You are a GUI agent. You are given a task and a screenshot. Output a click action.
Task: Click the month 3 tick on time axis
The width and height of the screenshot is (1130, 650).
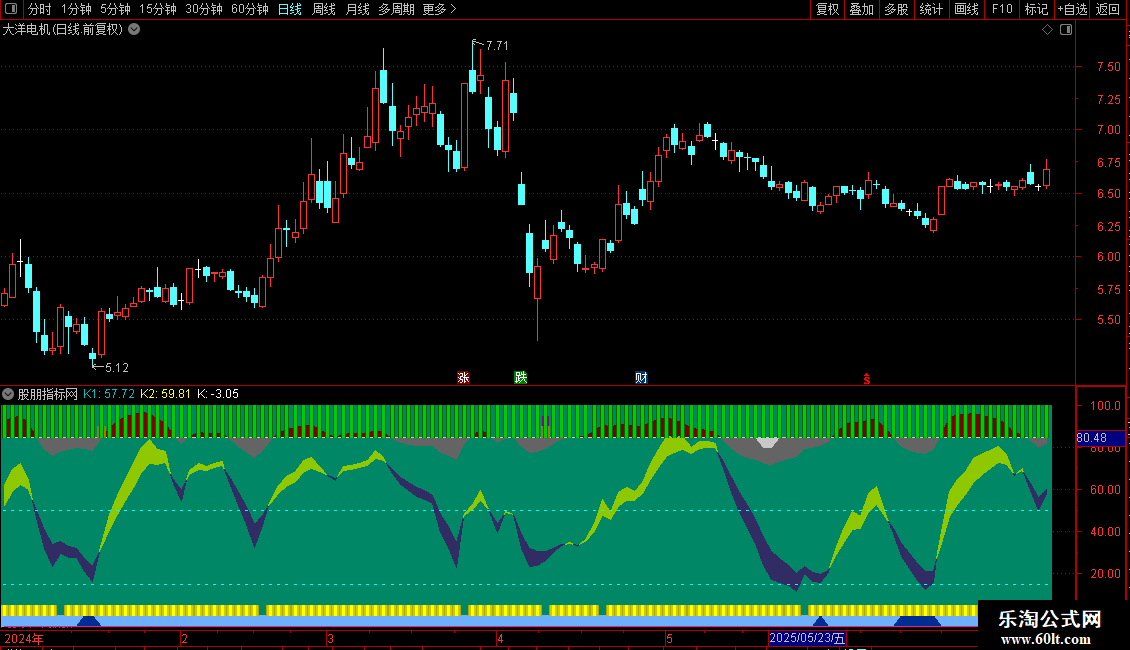pos(330,639)
